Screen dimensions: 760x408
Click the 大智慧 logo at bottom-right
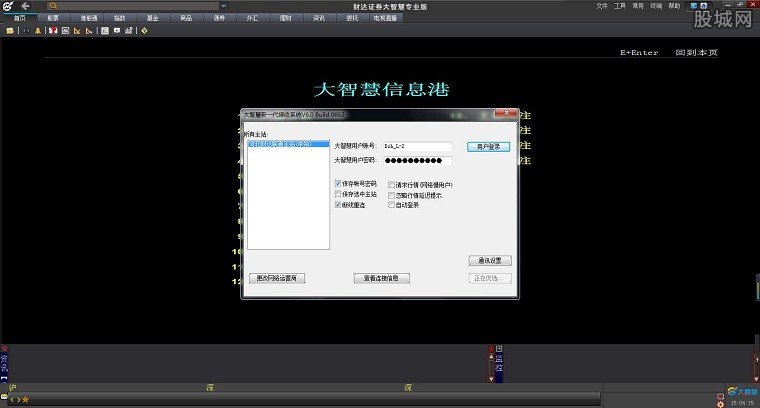pos(742,391)
